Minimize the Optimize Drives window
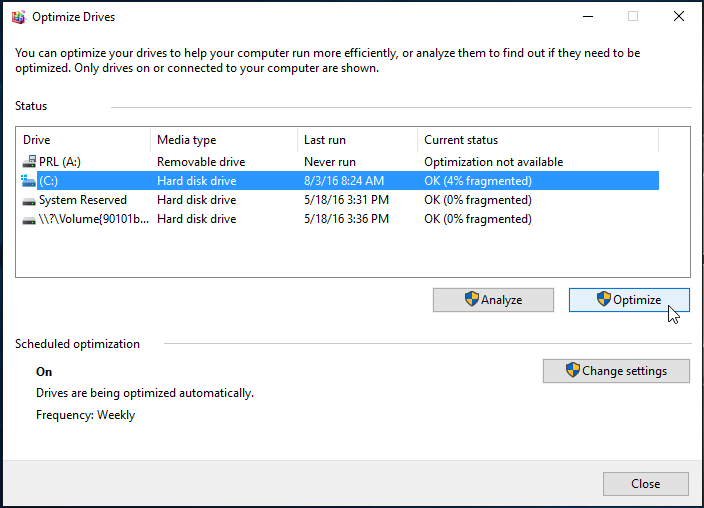The height and width of the screenshot is (508, 704). tap(587, 16)
